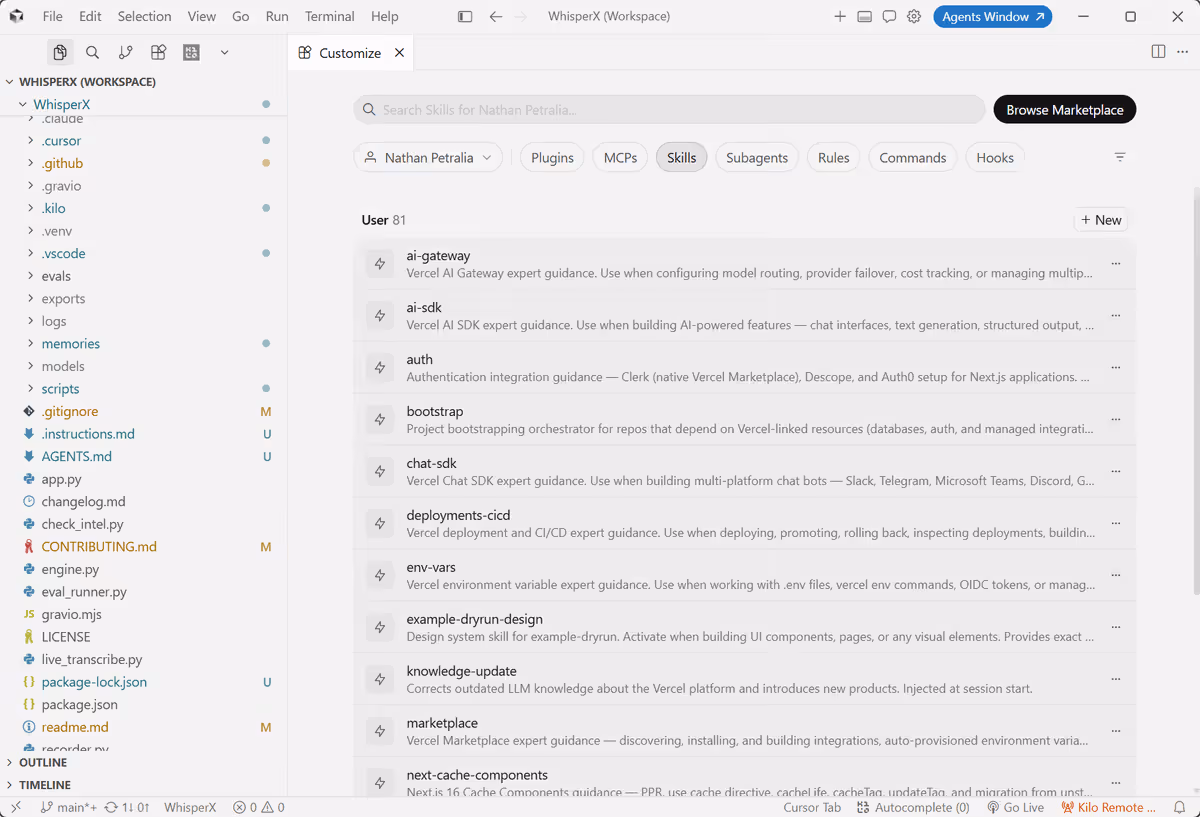Open the chat bubble icon in title bar
The height and width of the screenshot is (817, 1200).
[x=889, y=16]
